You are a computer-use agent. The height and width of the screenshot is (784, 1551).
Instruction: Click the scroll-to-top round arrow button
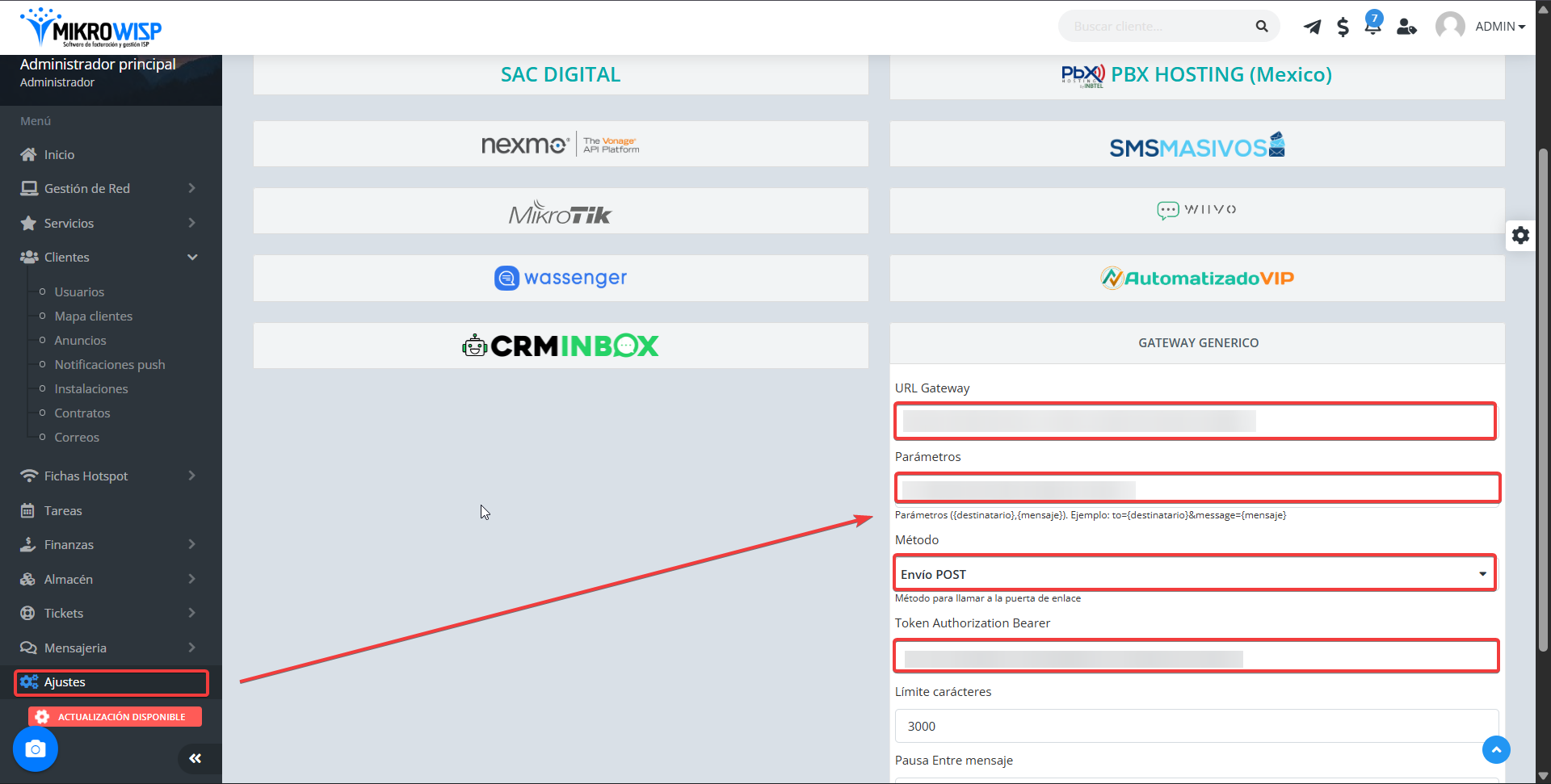pyautogui.click(x=1496, y=749)
